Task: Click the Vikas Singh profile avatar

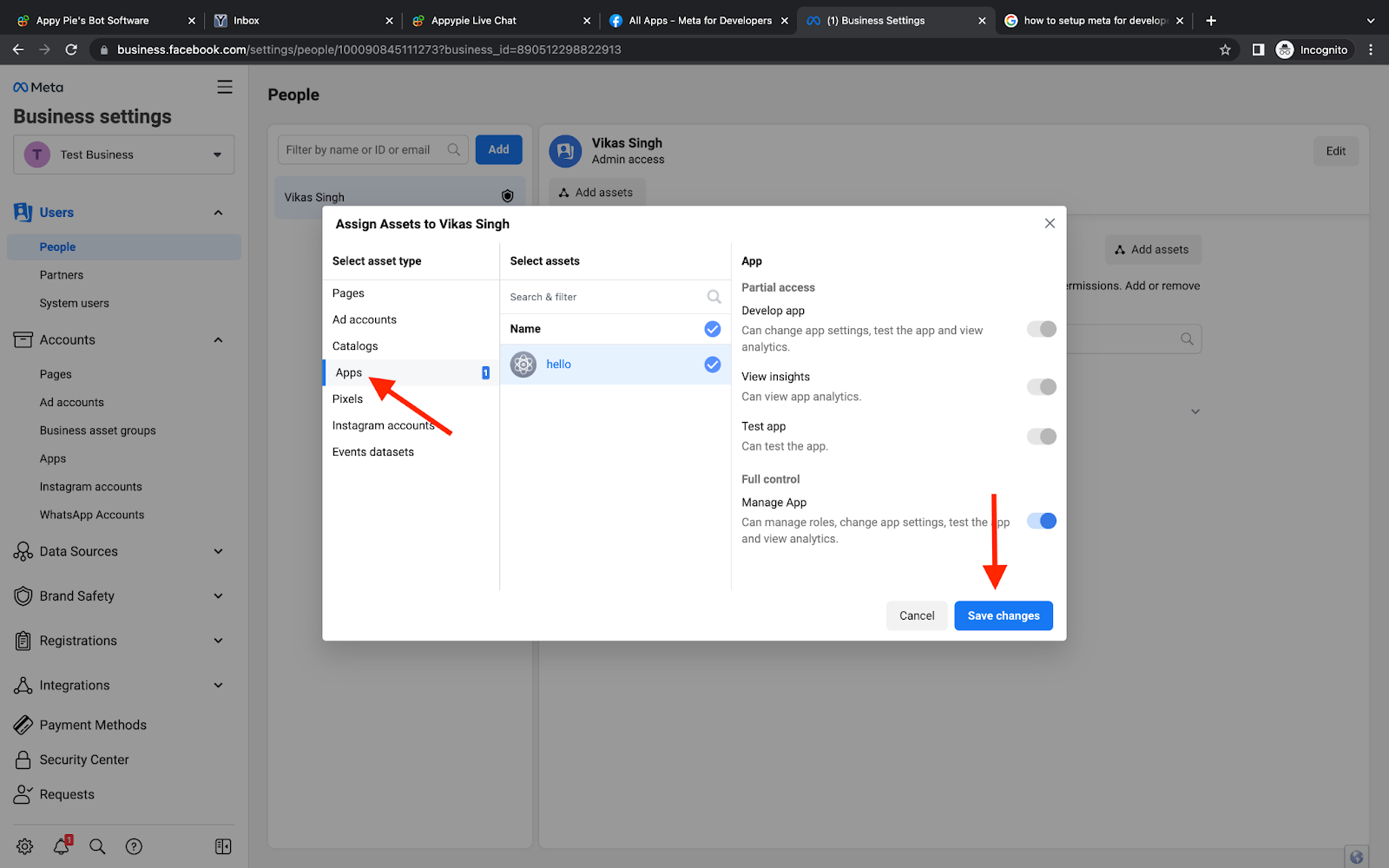Action: tap(565, 151)
